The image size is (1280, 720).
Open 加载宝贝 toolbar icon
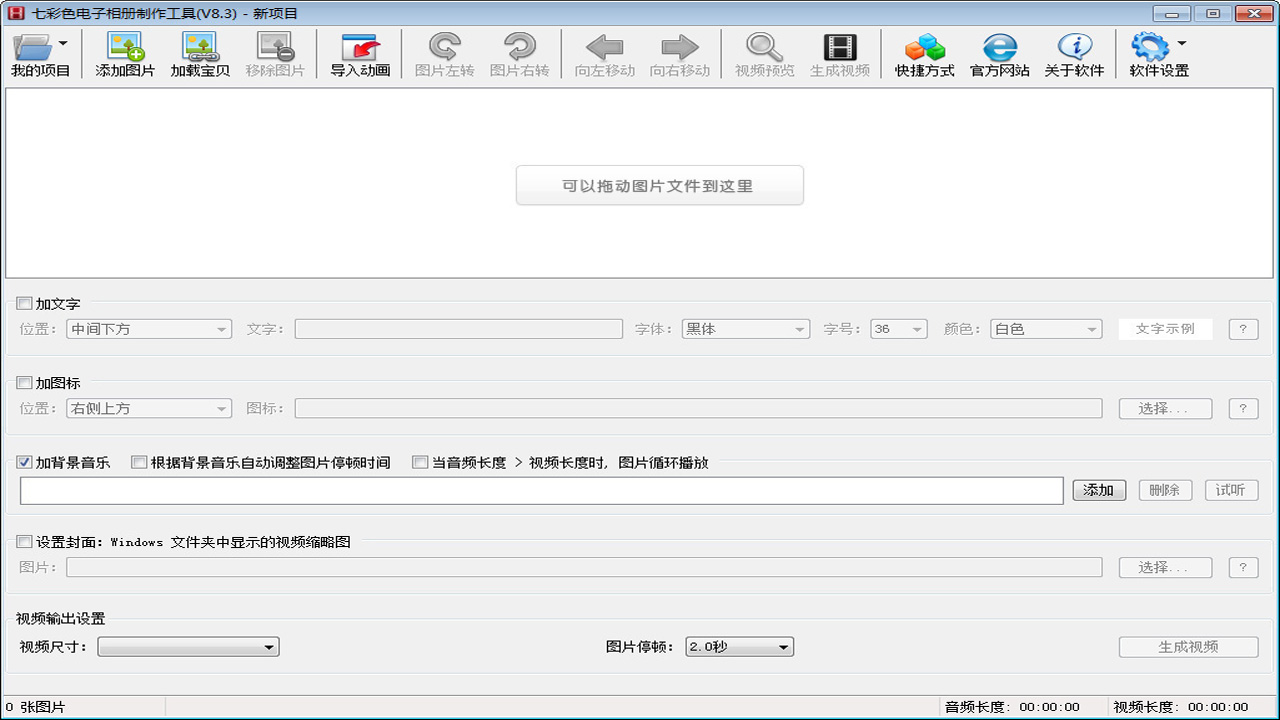[x=200, y=48]
